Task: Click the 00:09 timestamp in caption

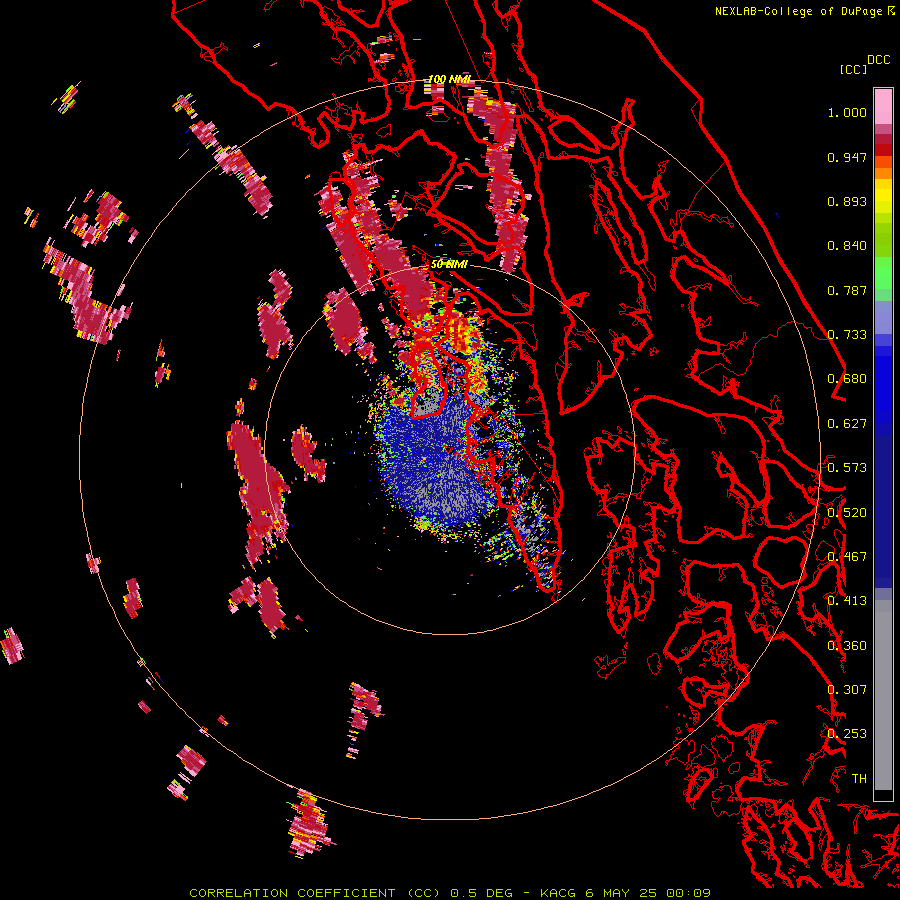Action: tap(688, 893)
